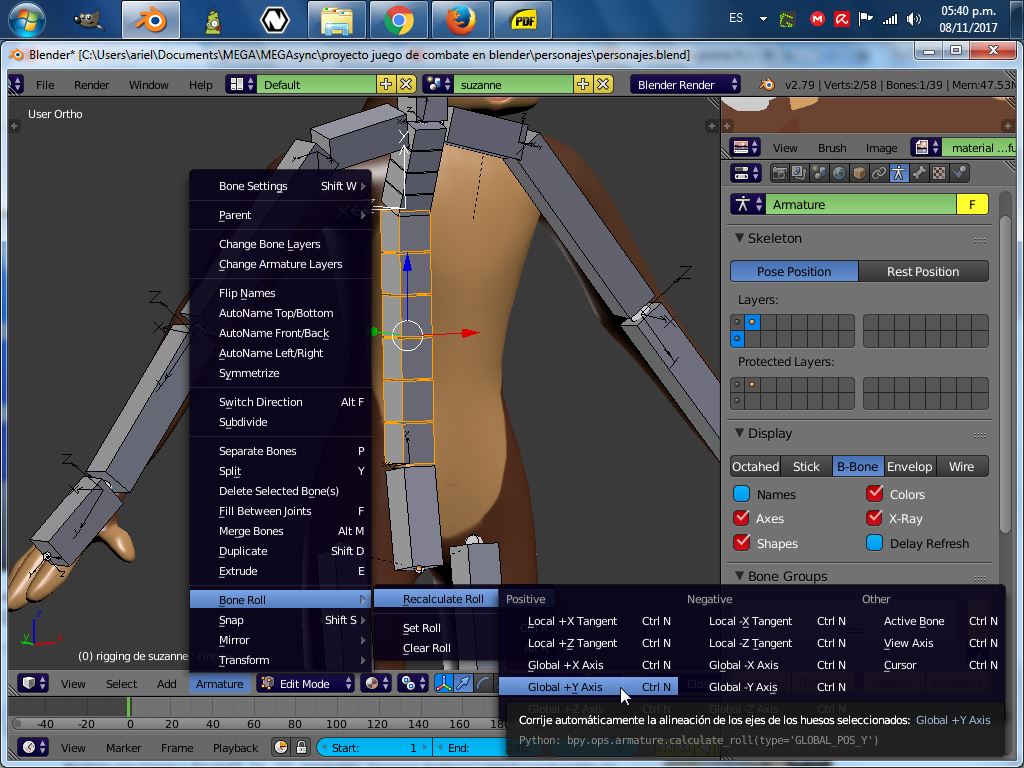Uncheck the Axes display checkbox
The height and width of the screenshot is (768, 1024).
coord(741,518)
